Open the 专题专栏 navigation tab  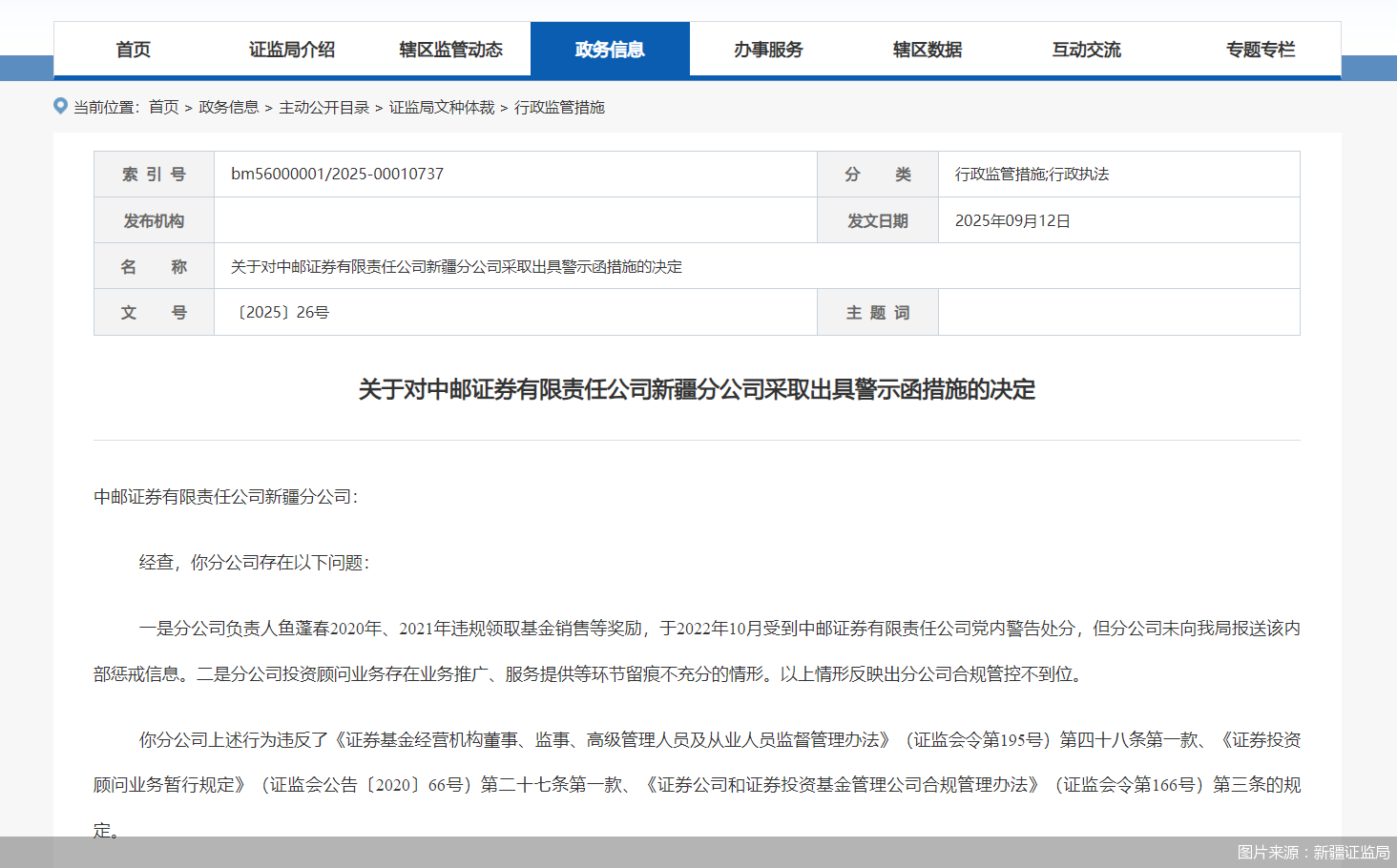1261,50
